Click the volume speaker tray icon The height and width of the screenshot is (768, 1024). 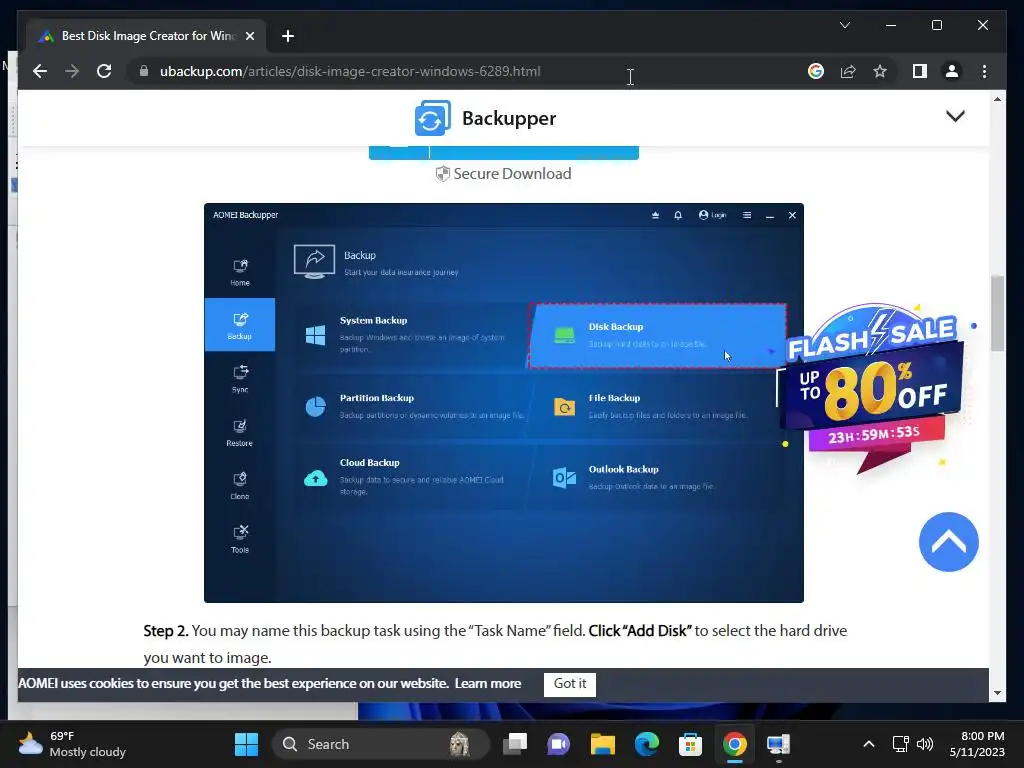[x=925, y=744]
